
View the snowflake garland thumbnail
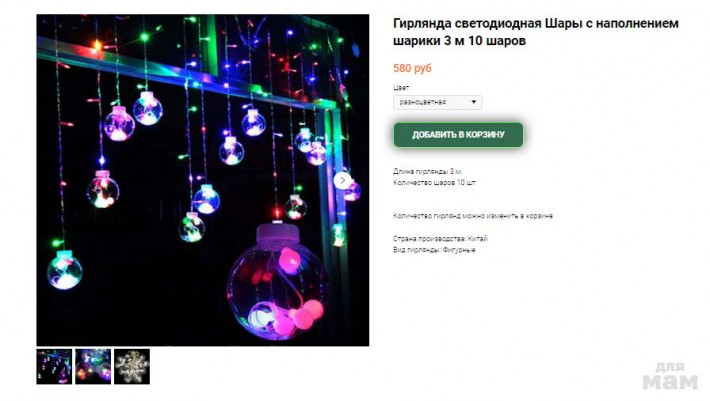click(x=132, y=367)
